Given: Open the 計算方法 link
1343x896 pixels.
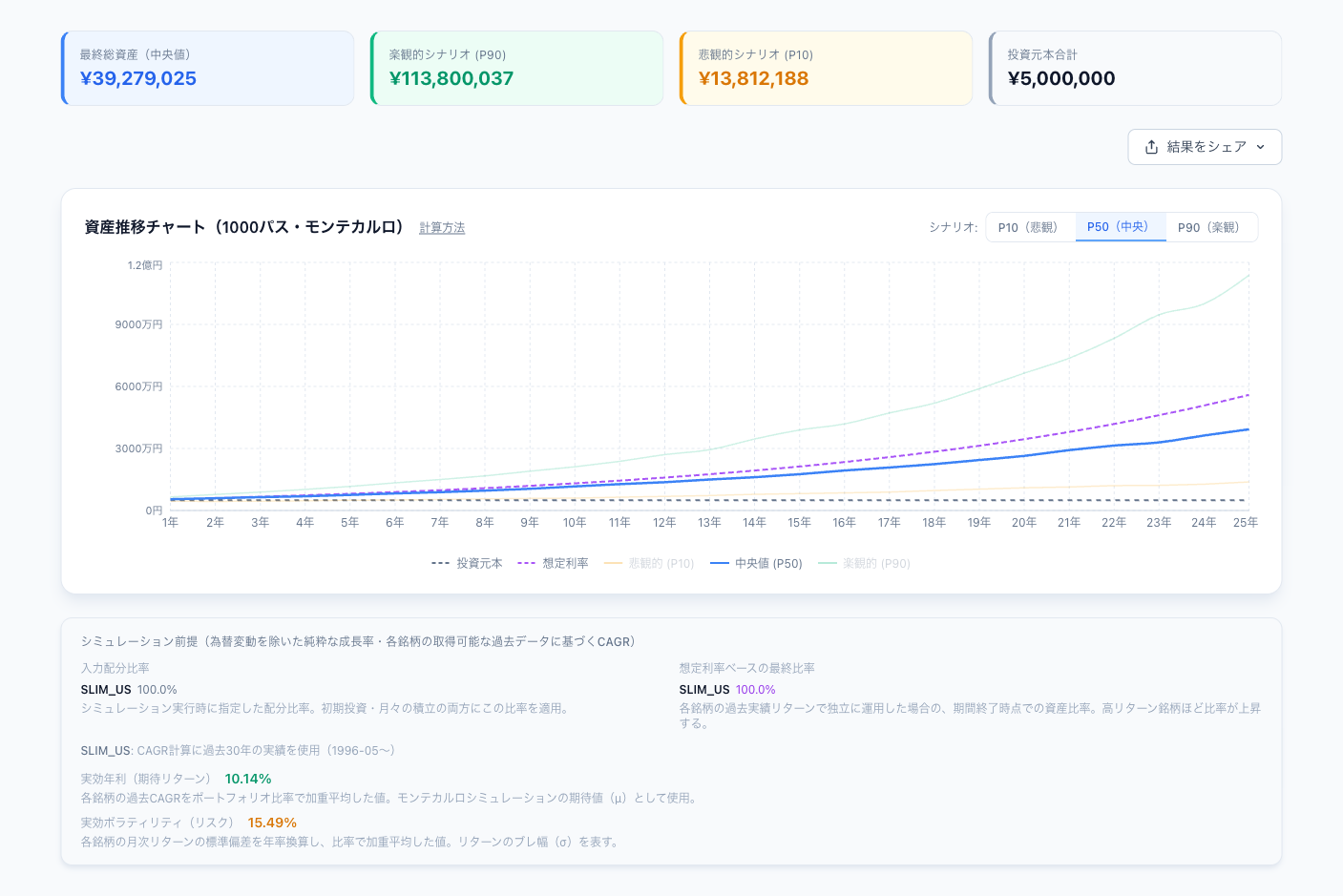Looking at the screenshot, I should click(x=442, y=228).
